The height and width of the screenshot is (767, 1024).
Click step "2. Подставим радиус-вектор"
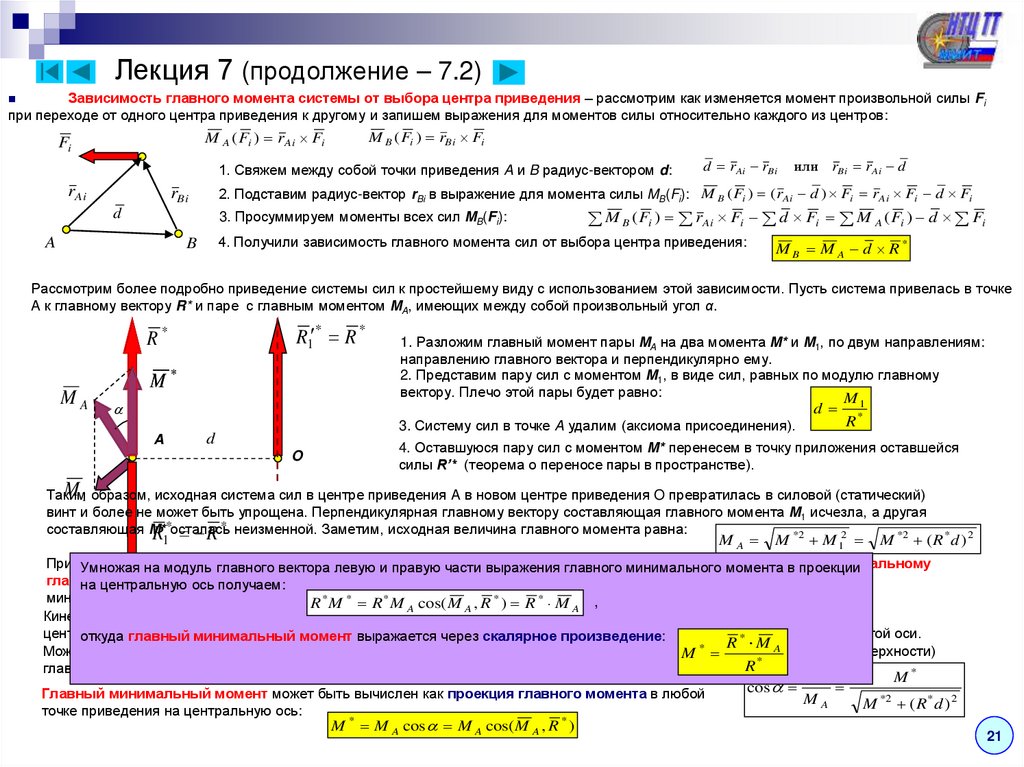point(453,195)
